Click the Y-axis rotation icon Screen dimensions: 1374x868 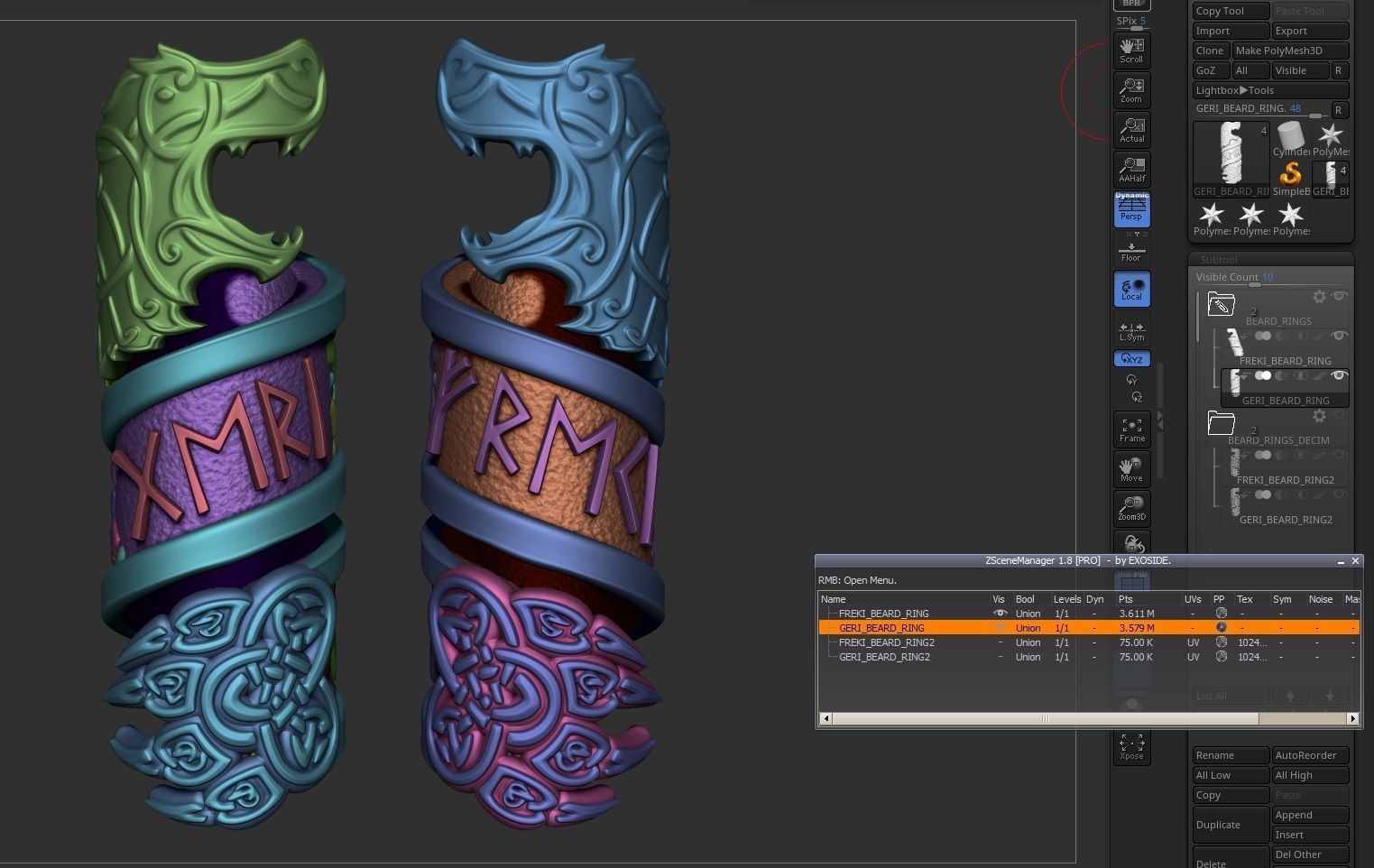click(1131, 381)
